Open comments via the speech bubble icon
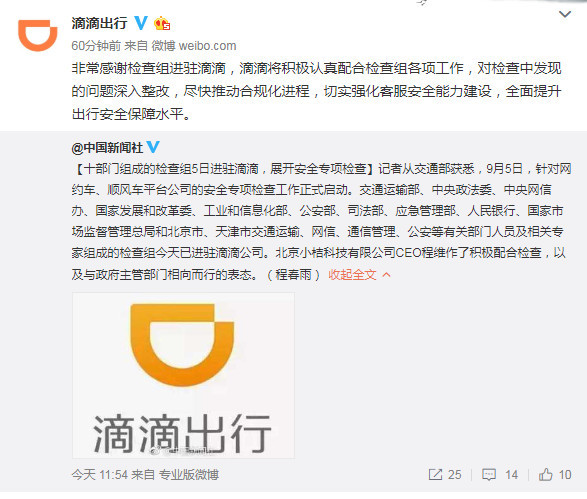Viewport: 587px width, 499px height. click(x=489, y=475)
